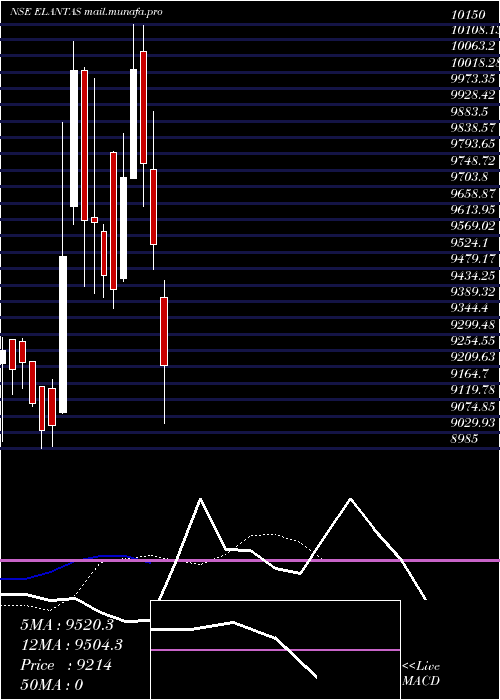The height and width of the screenshot is (700, 500).
Task: Select the 9748.72 price level label
Action: point(473,160)
